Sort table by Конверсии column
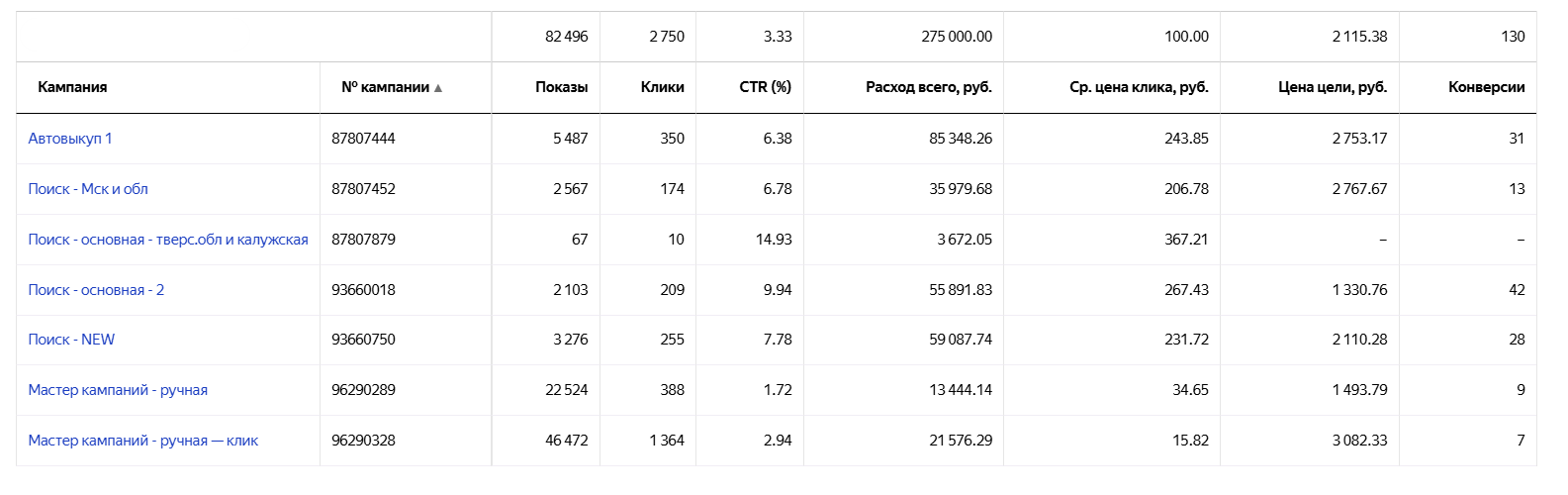1568x495 pixels. click(1486, 87)
